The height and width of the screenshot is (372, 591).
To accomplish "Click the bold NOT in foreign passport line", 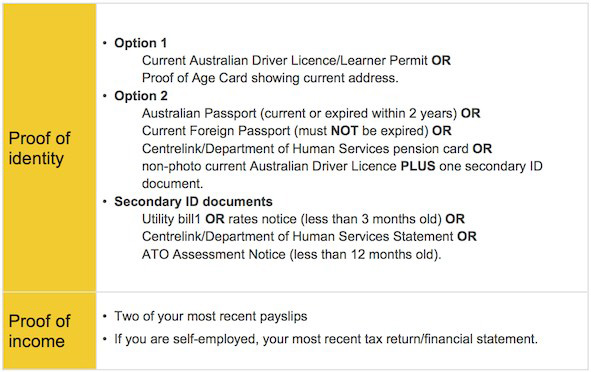I will 344,131.
